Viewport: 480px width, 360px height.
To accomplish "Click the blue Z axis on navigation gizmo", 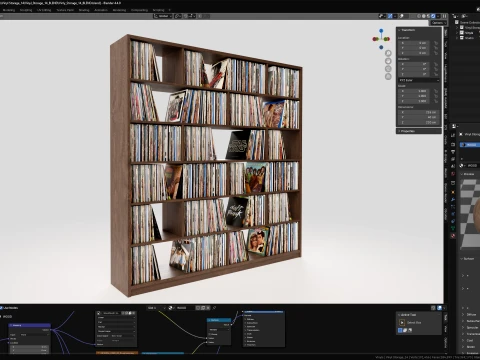I will click(381, 31).
